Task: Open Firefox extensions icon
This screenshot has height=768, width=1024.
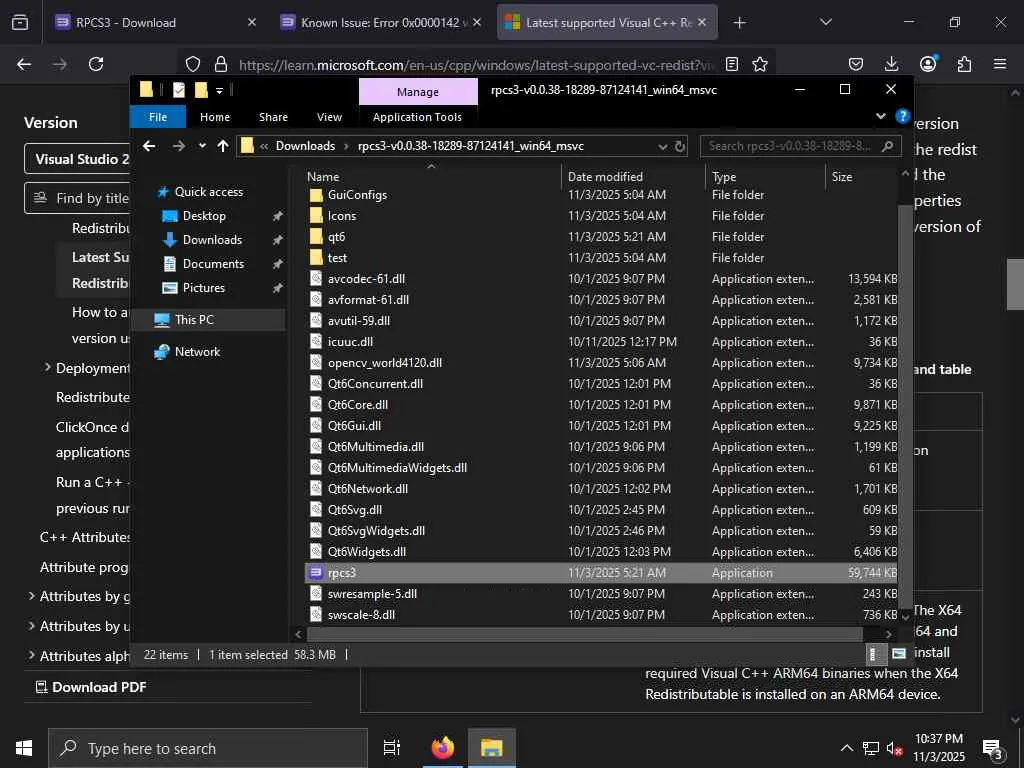Action: pyautogui.click(x=964, y=64)
